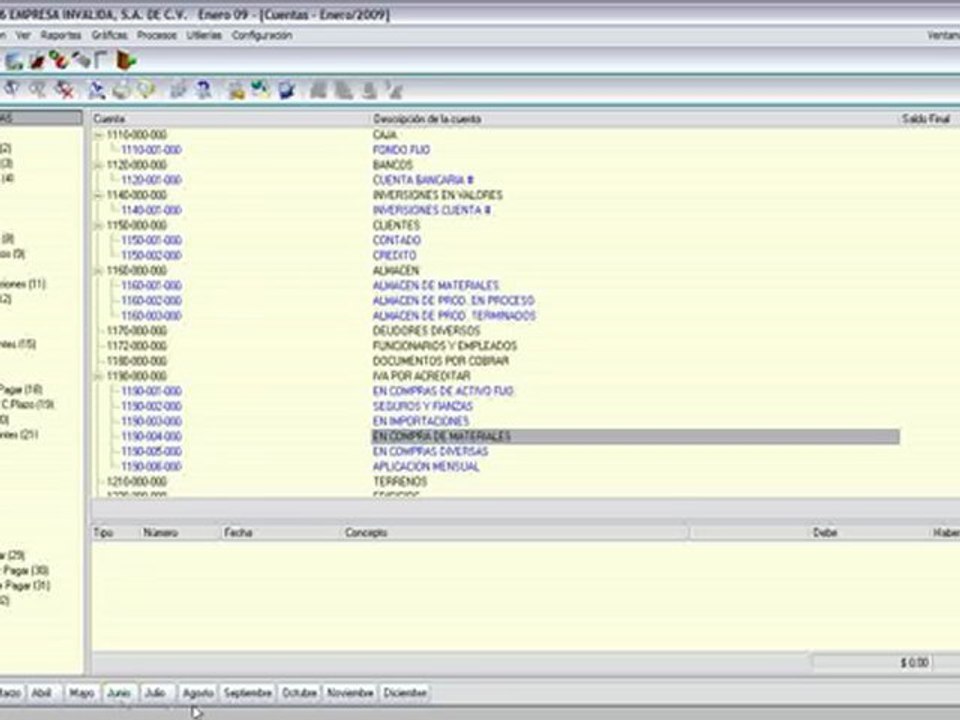Open the Utilerías menu

(x=204, y=36)
